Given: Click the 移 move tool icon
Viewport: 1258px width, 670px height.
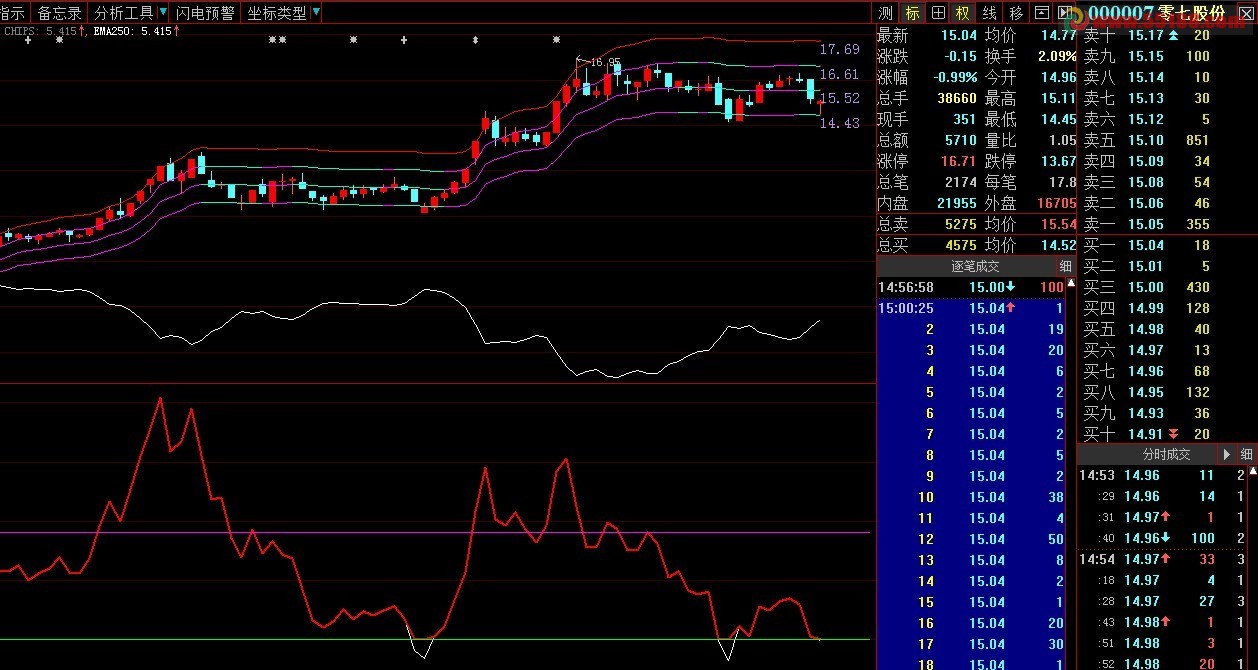Looking at the screenshot, I should (1016, 13).
